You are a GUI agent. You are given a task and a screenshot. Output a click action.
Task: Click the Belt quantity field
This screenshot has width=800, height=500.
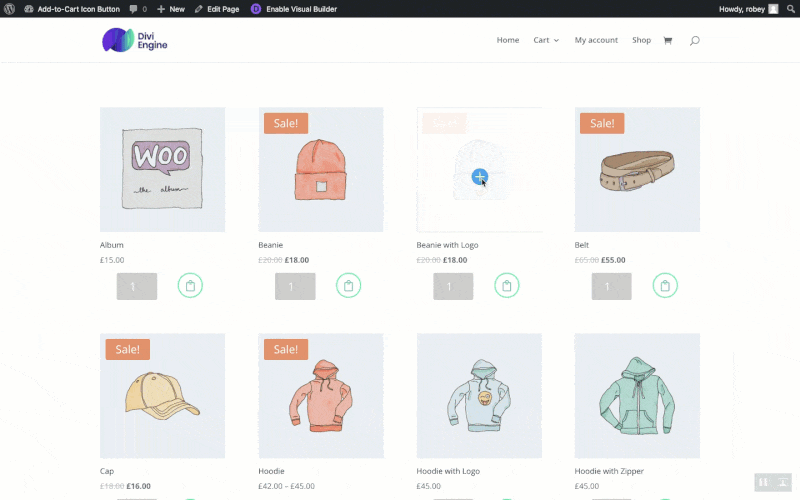tap(611, 286)
